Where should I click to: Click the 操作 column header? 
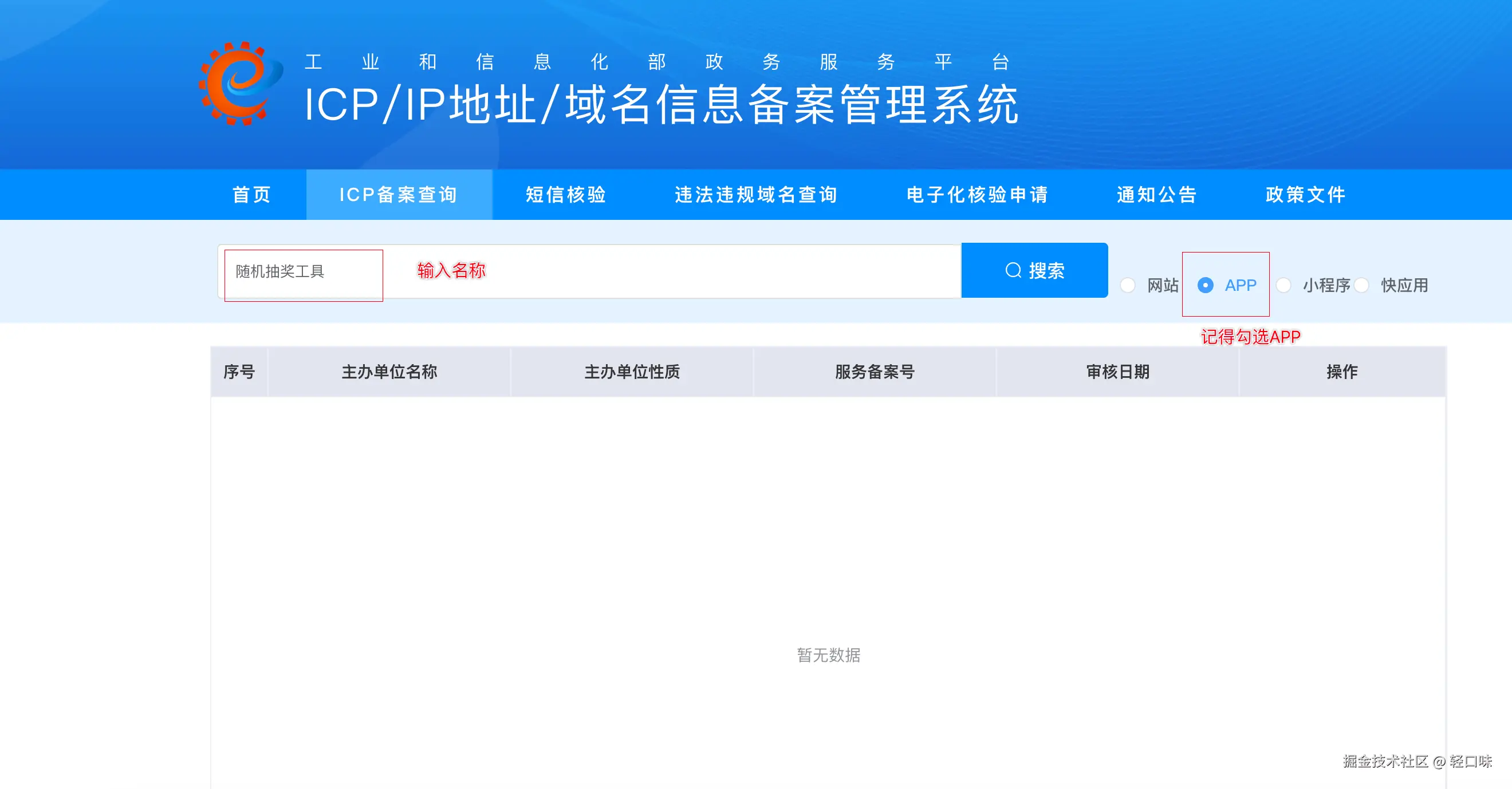1342,372
